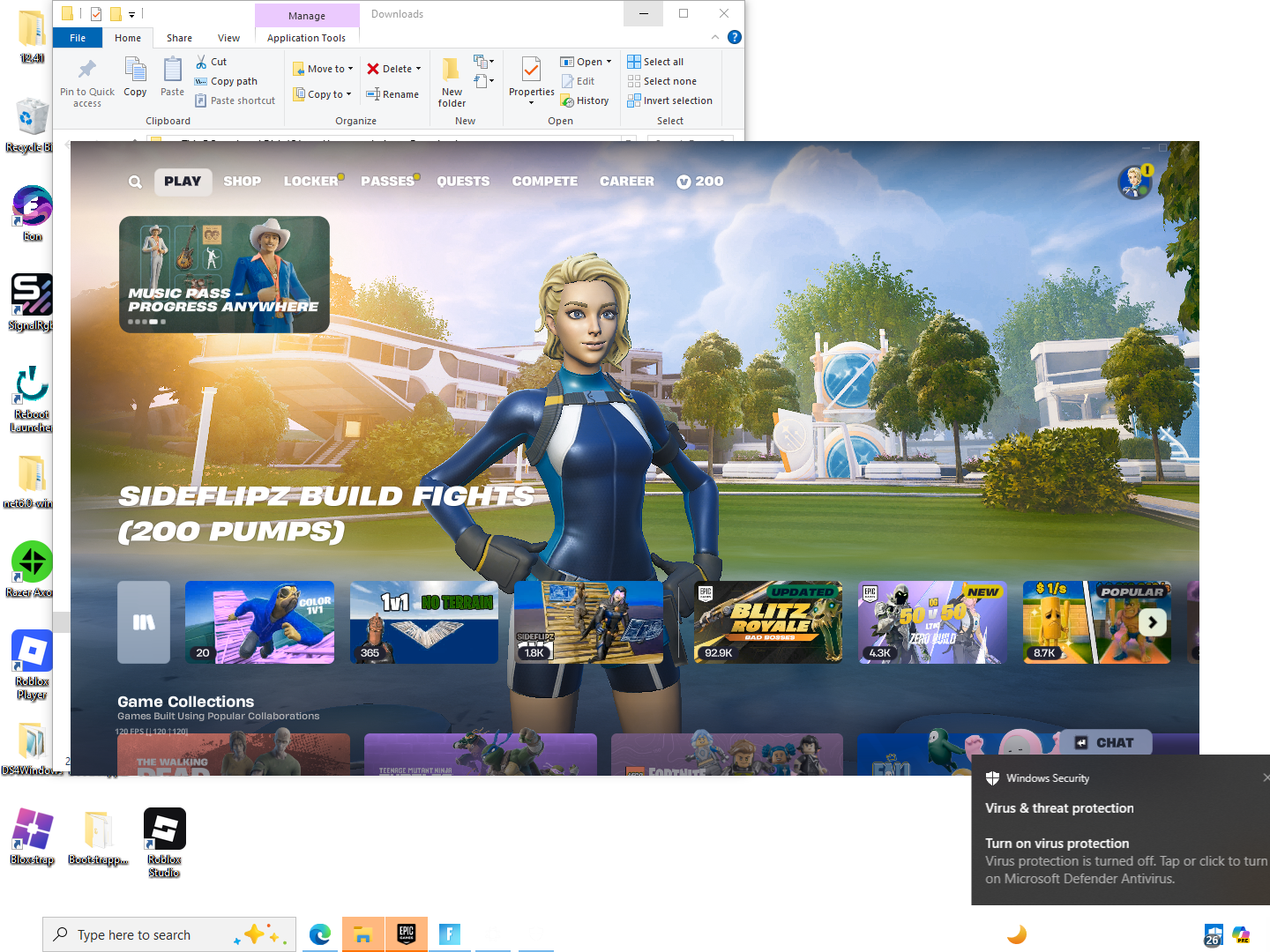This screenshot has height=952, width=1270.
Task: Click File Explorer taskbar icon
Action: point(362,934)
